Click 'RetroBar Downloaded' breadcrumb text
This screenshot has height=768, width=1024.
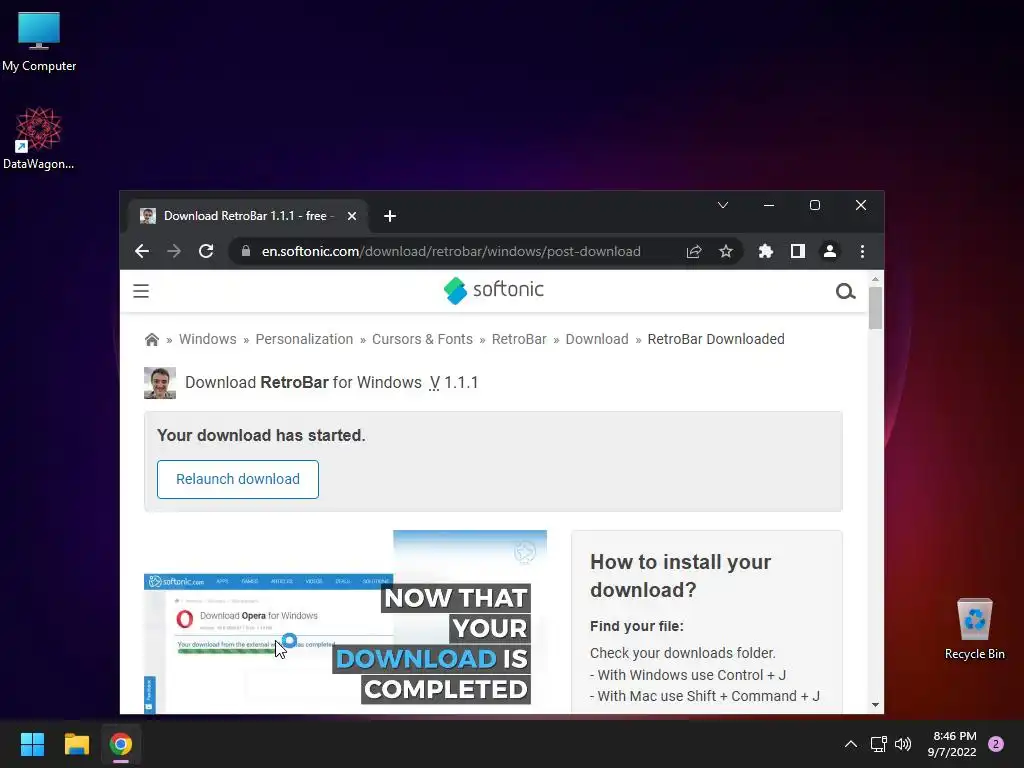[716, 340]
